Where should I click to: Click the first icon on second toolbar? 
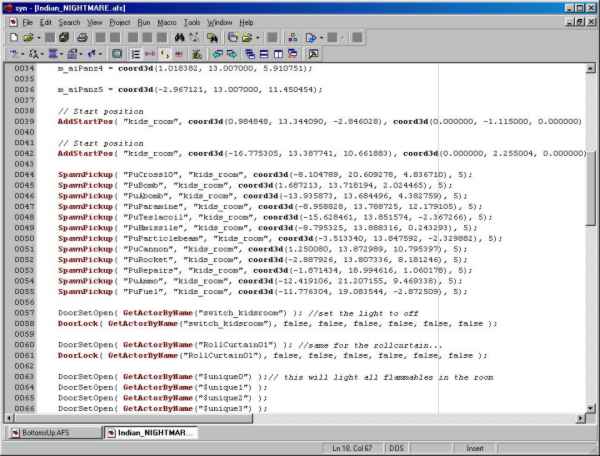click(x=14, y=54)
